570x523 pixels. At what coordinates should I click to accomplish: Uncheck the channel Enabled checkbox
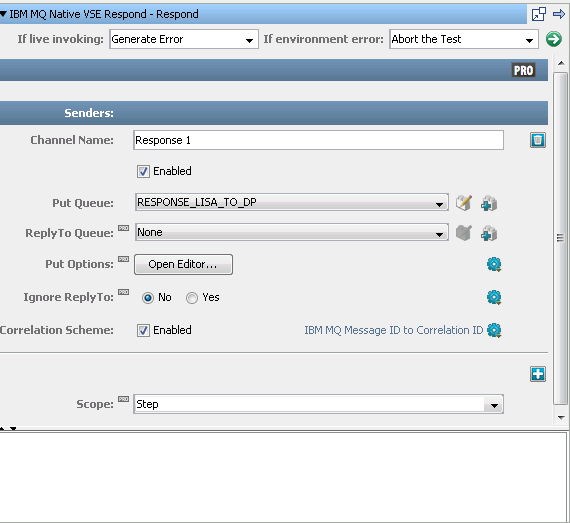(x=143, y=171)
